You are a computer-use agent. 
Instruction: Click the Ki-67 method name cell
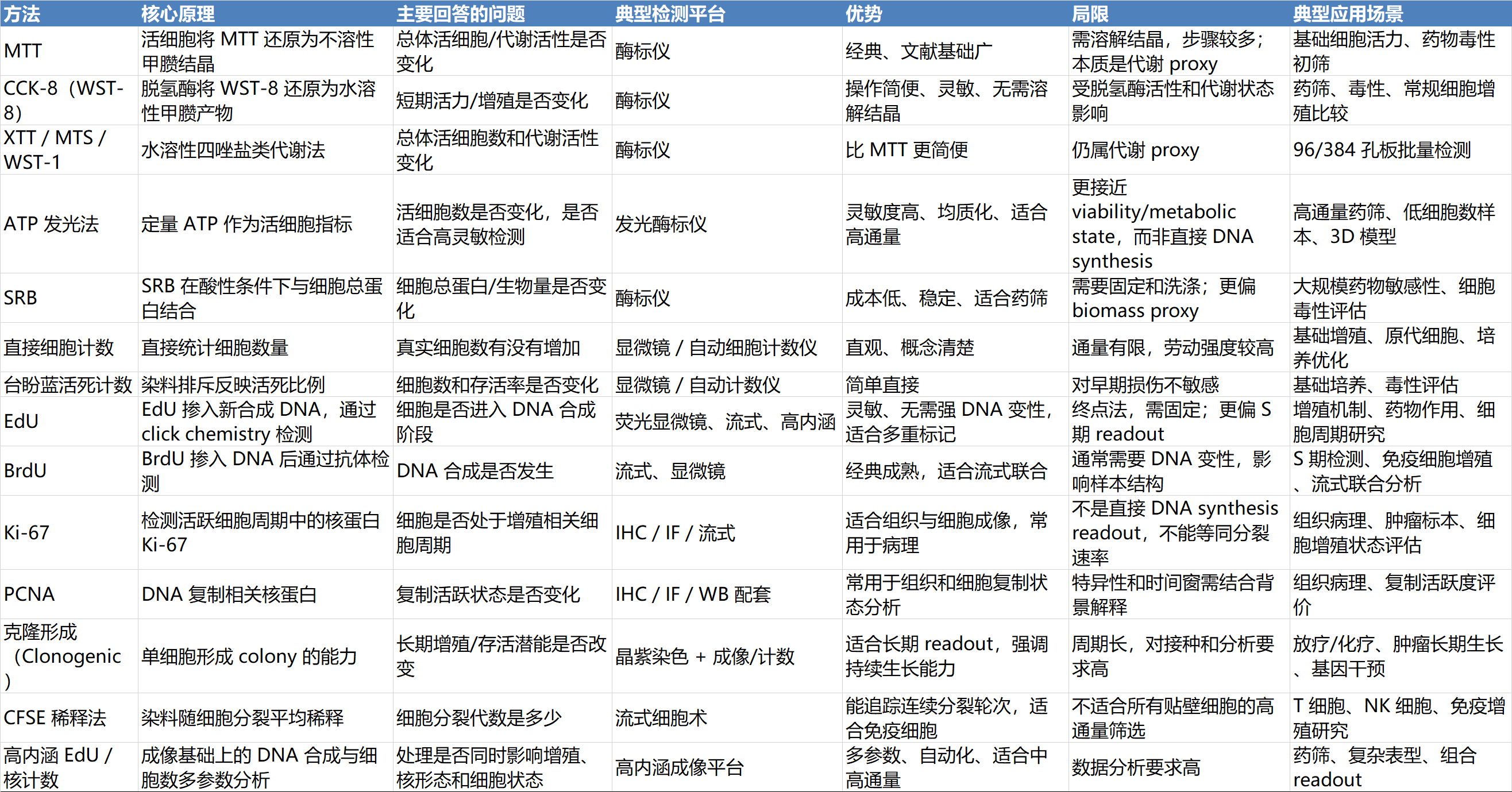[26, 532]
